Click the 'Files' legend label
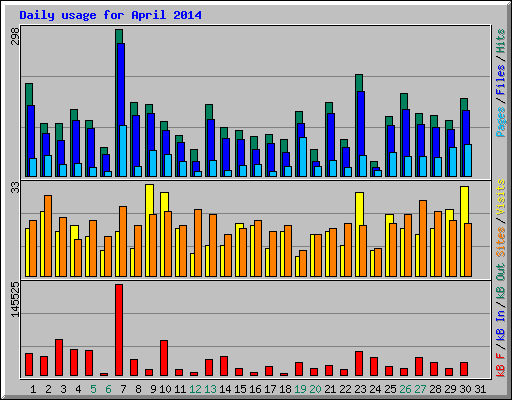Image resolution: width=512 pixels, height=400 pixels. pyautogui.click(x=500, y=80)
